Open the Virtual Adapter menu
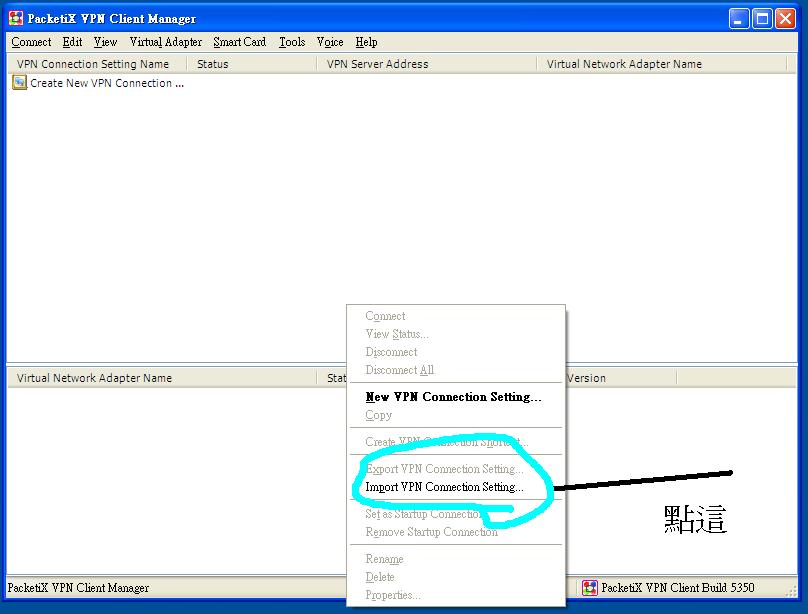The width and height of the screenshot is (808, 614). pyautogui.click(x=165, y=42)
